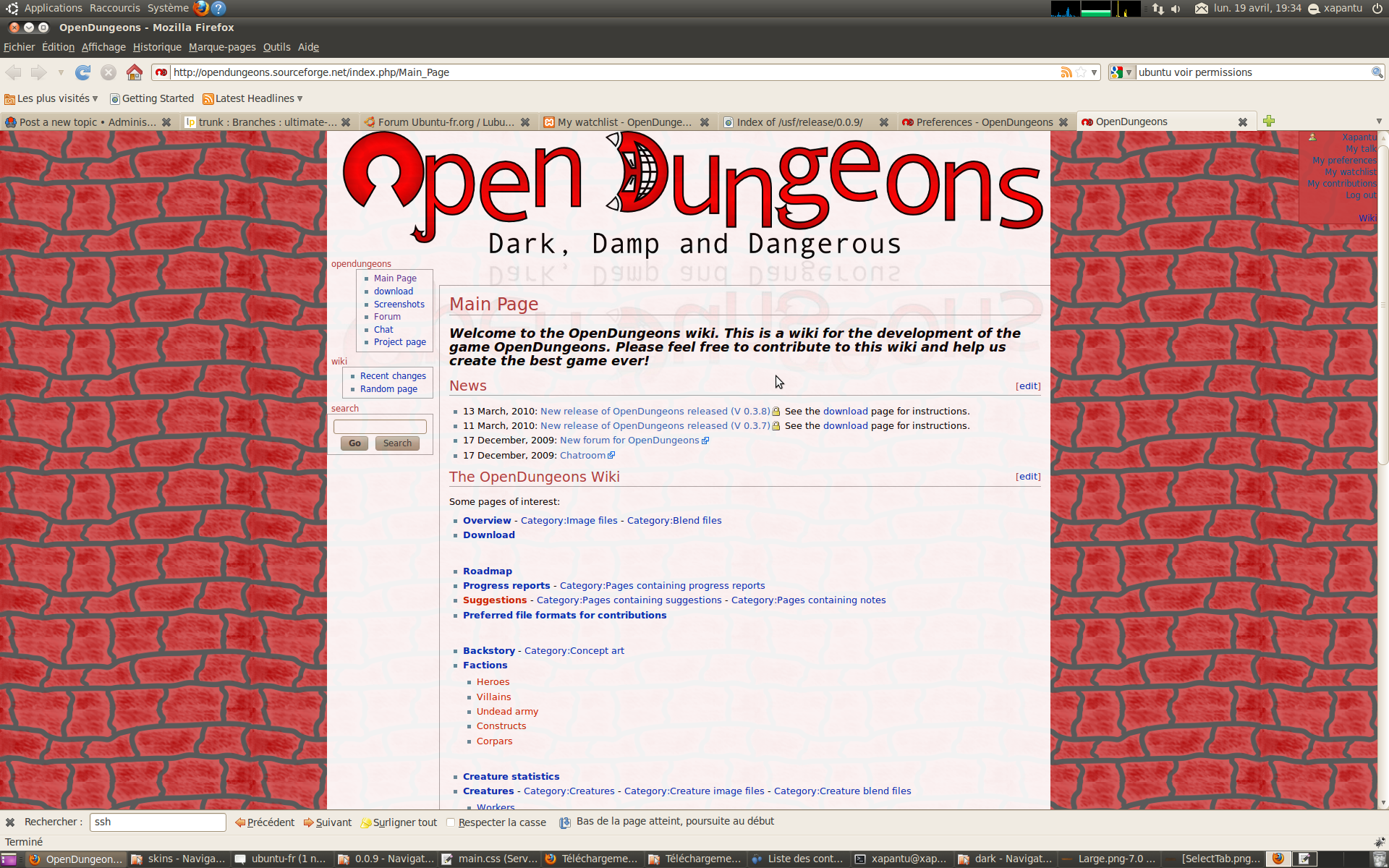Screen dimensions: 1389x868
Task: Click the wiki sidebar search input field
Action: pyautogui.click(x=380, y=427)
